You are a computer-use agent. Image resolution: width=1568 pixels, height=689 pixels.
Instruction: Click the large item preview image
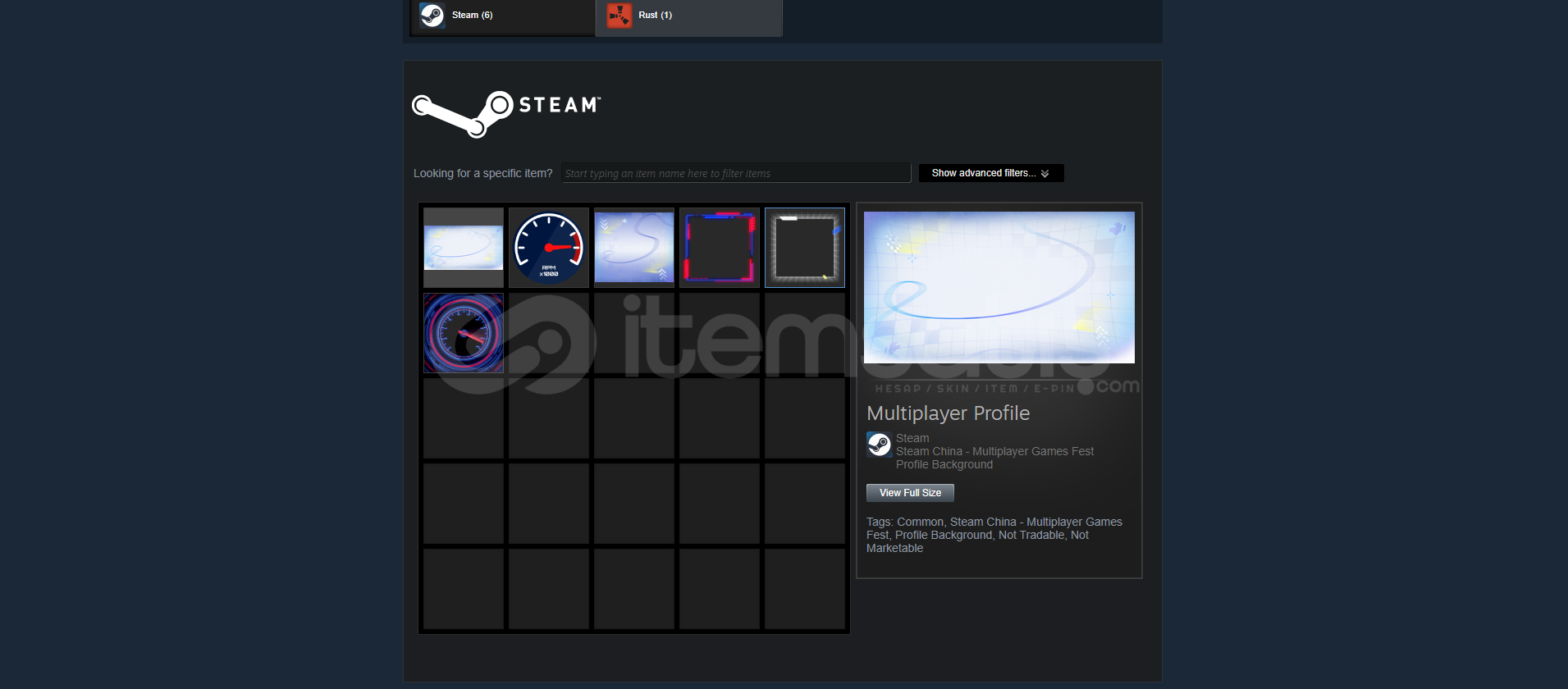[999, 287]
